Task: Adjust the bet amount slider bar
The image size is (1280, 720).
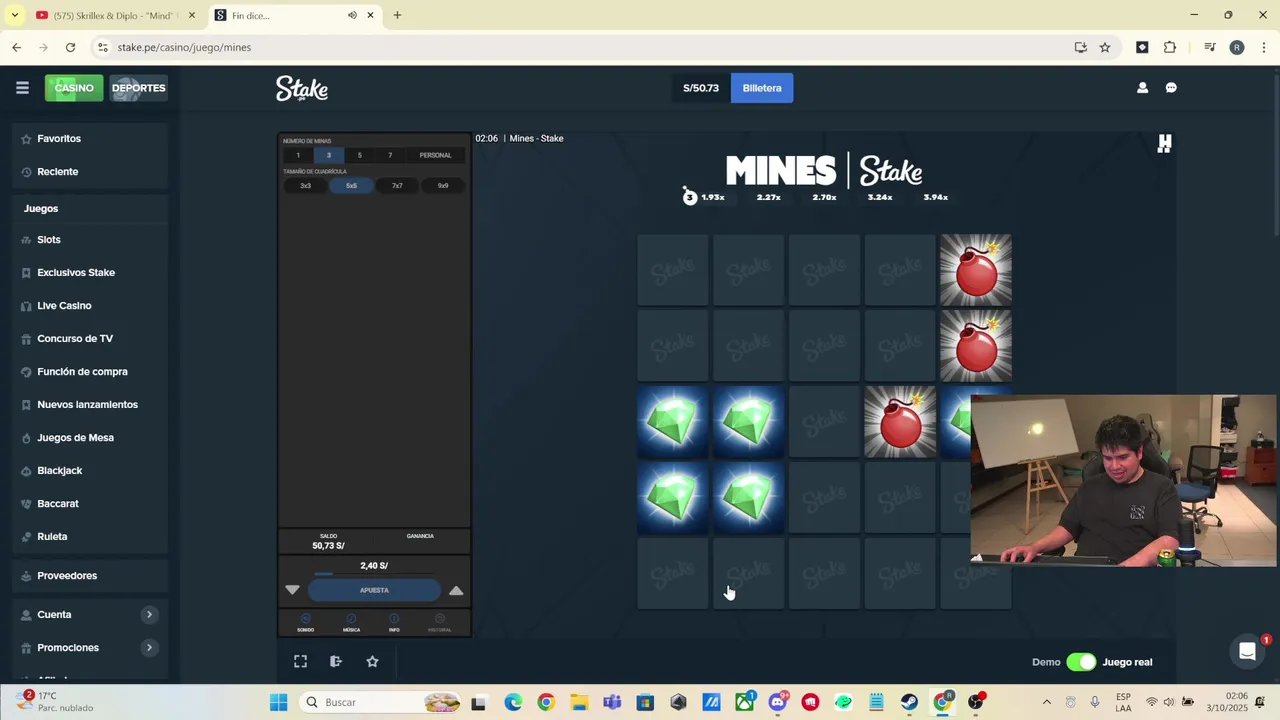Action: pos(374,574)
